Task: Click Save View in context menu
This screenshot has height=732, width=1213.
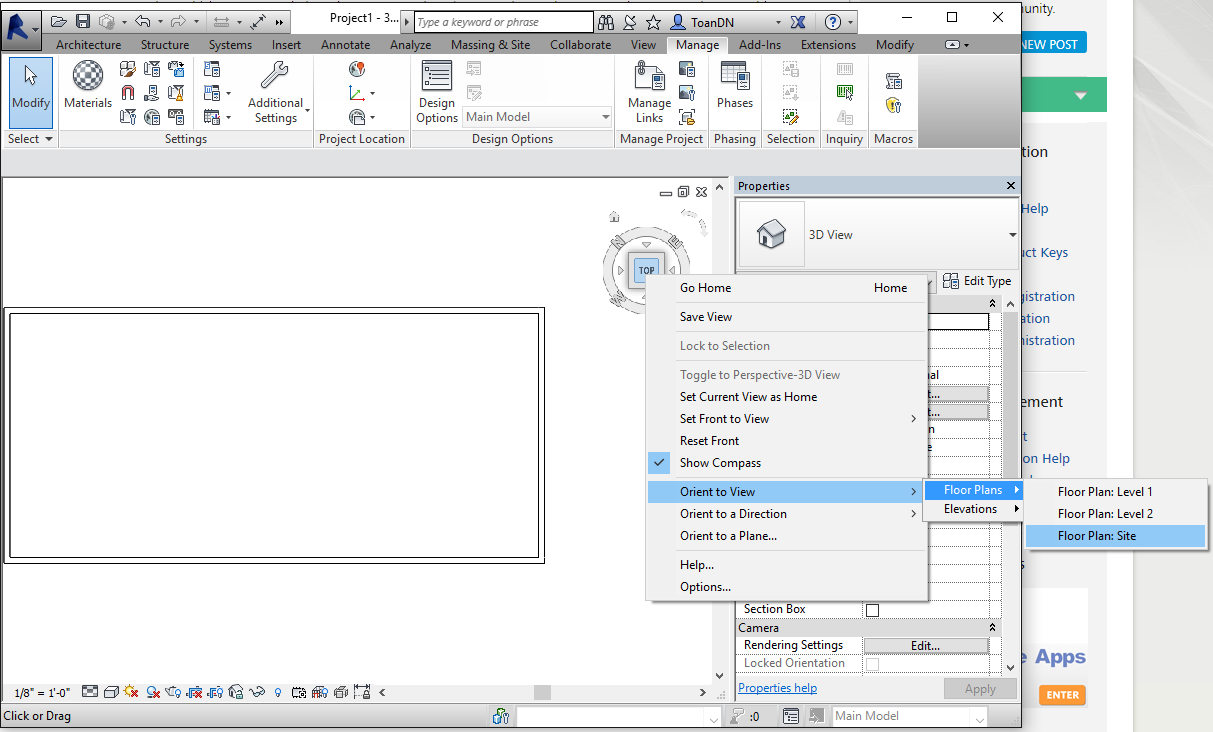Action: coord(788,317)
